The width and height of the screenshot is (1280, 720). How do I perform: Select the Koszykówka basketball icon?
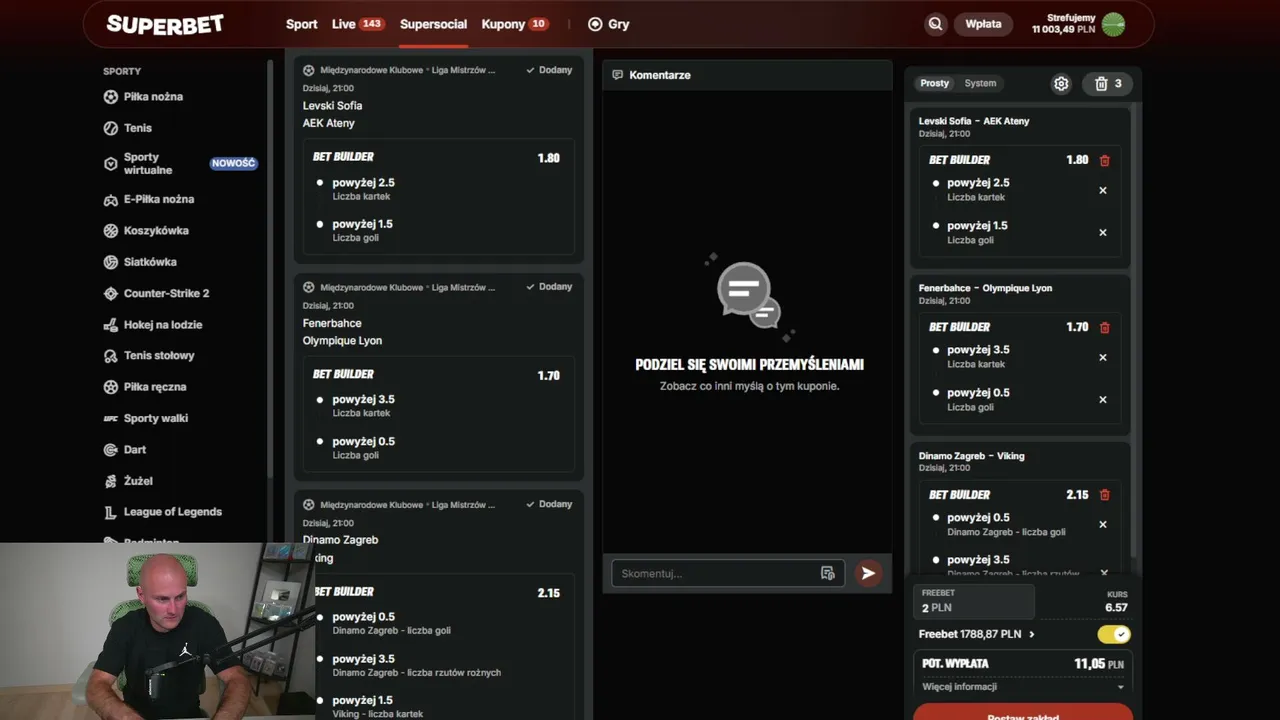tap(111, 231)
